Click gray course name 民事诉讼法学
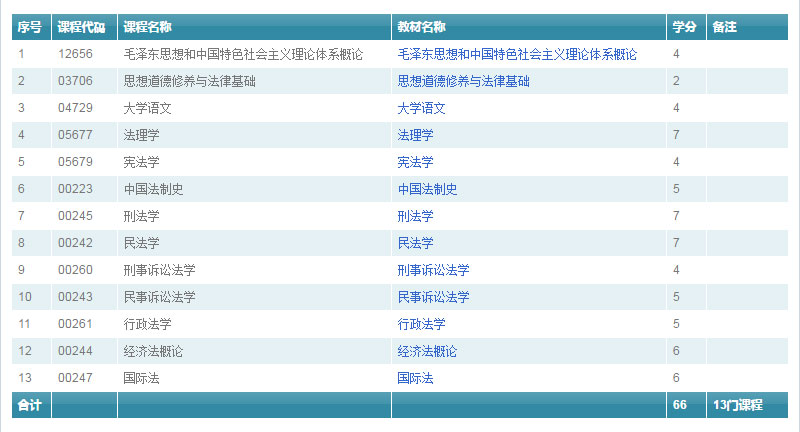Viewport: 800px width, 432px height. click(159, 297)
